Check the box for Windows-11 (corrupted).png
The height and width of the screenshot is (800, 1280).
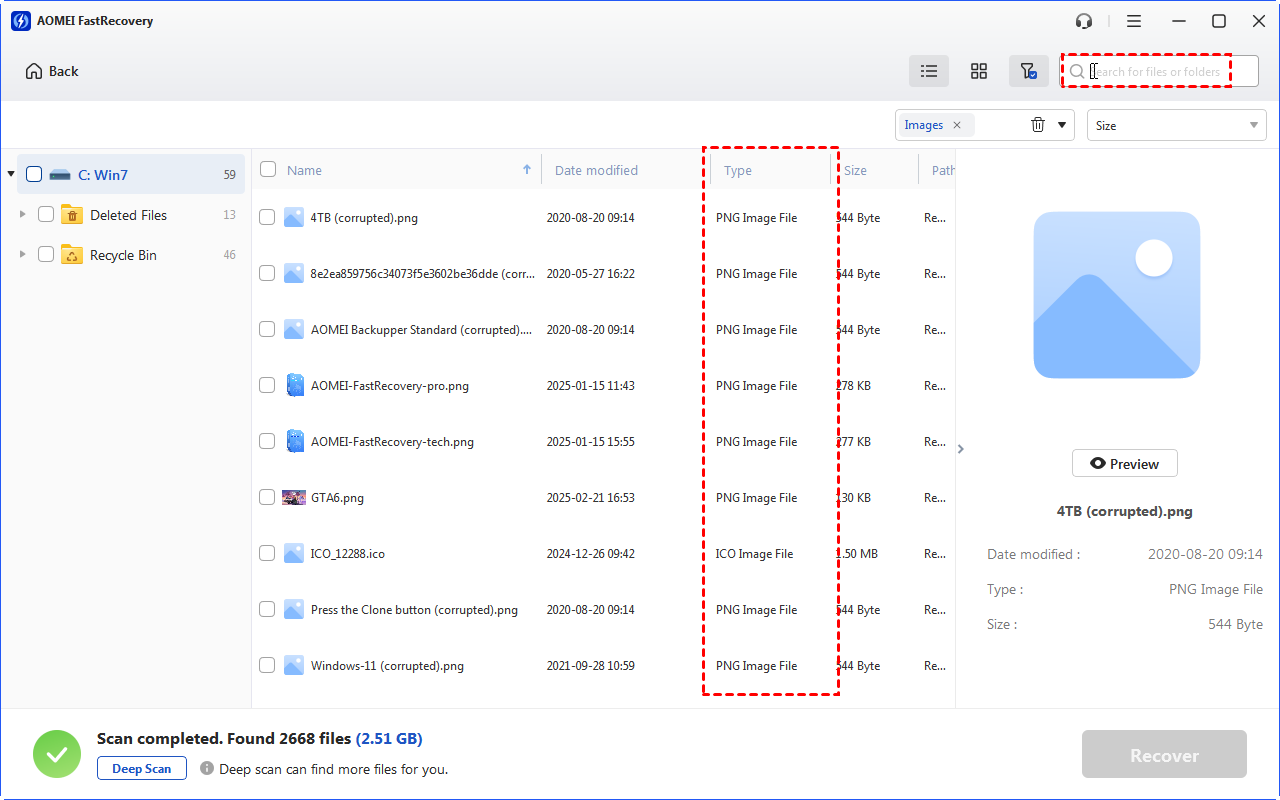pyautogui.click(x=267, y=665)
